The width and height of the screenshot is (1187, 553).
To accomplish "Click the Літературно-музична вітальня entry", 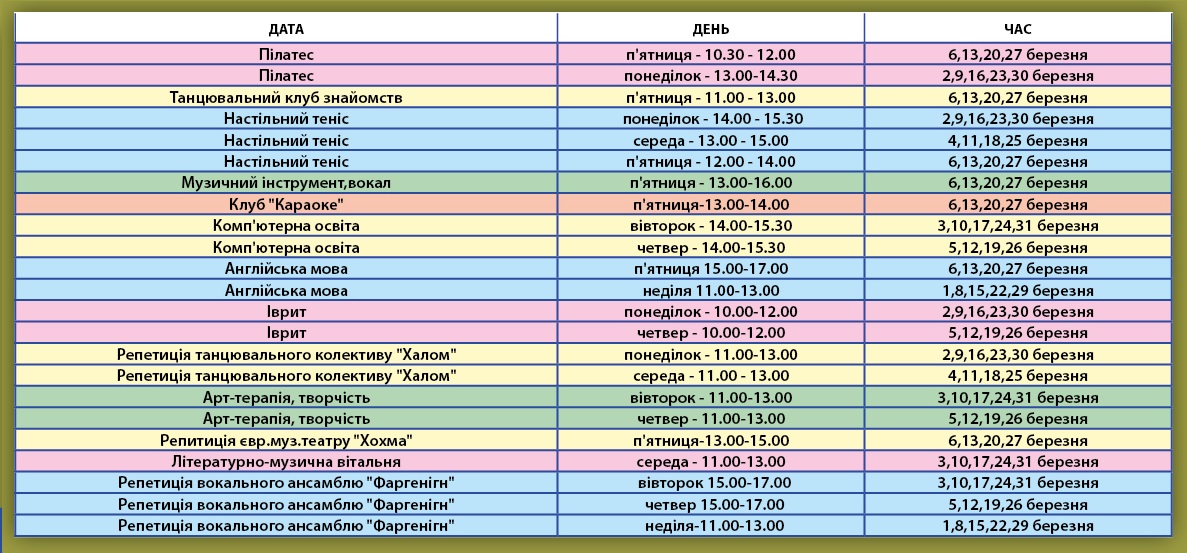I will (286, 461).
